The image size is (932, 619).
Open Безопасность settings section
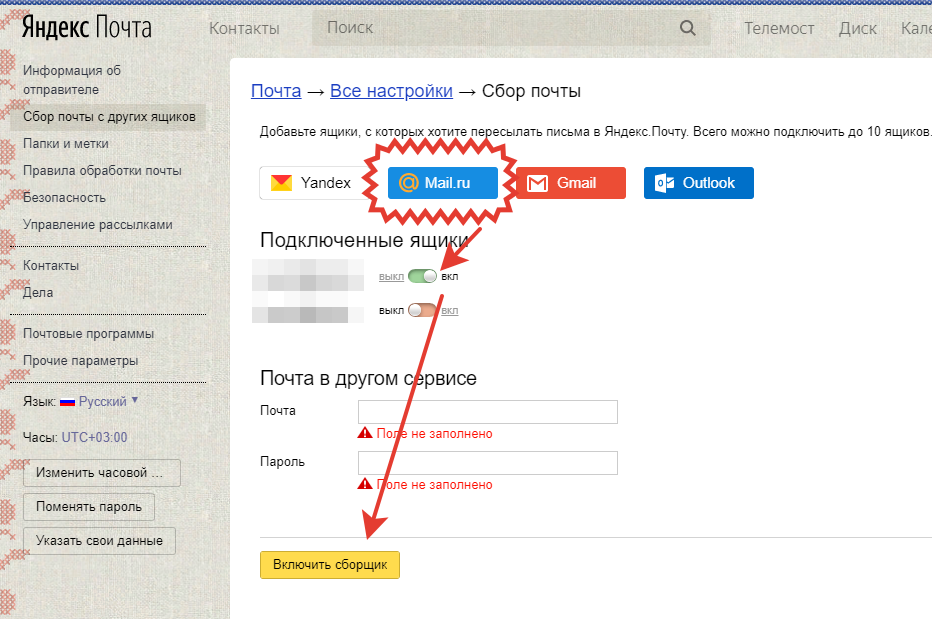[x=64, y=197]
